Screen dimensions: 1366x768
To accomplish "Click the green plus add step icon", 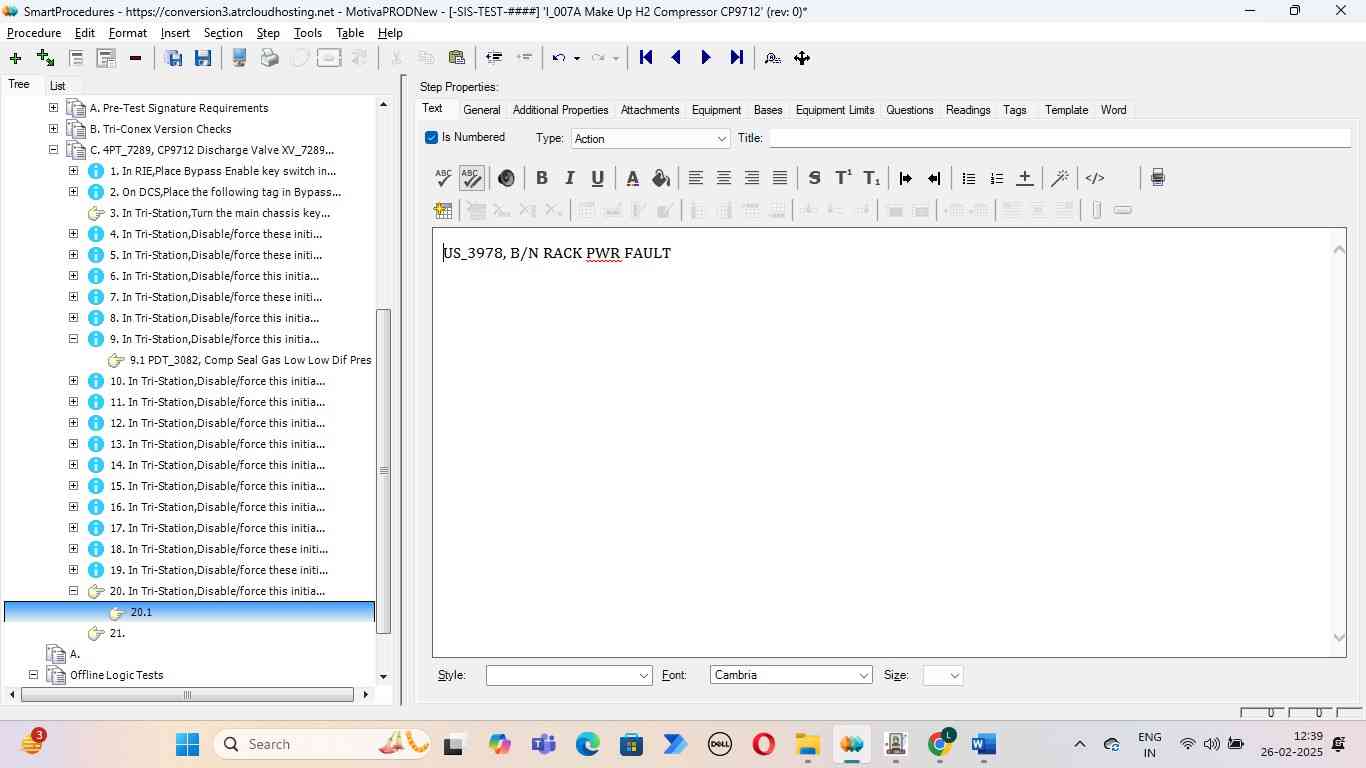I will click(15, 58).
